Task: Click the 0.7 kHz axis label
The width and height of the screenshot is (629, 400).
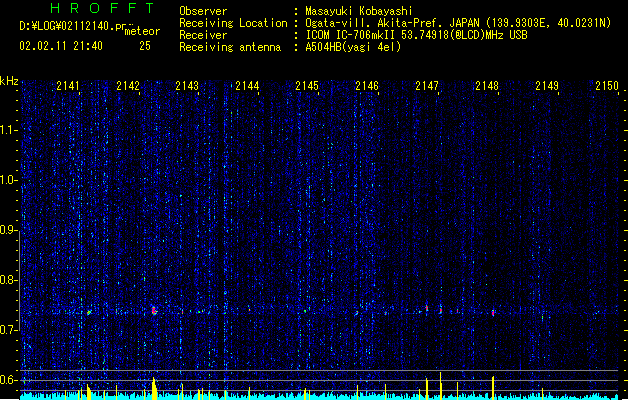Action: (x=8, y=330)
